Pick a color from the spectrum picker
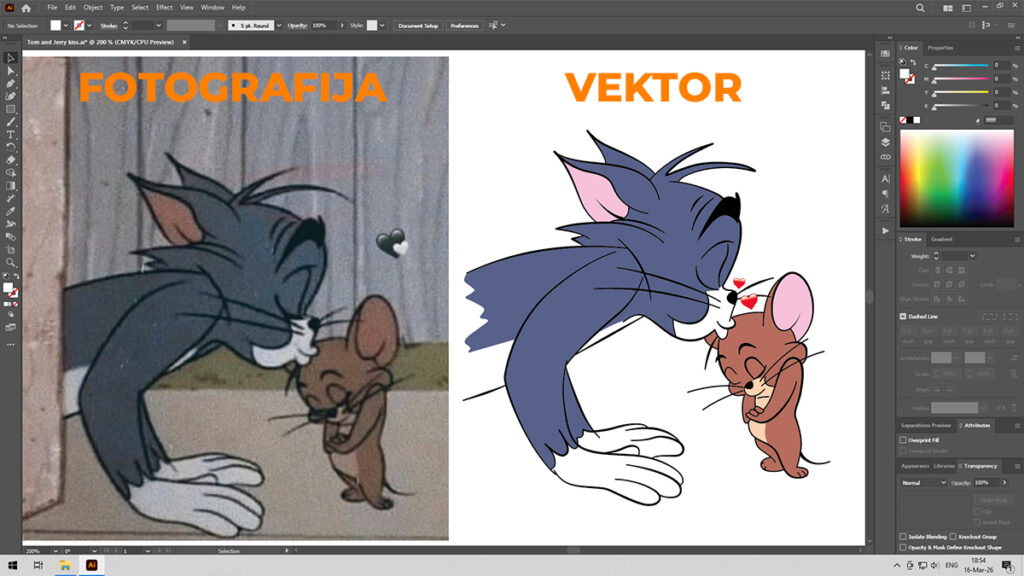The image size is (1024, 576). point(958,178)
